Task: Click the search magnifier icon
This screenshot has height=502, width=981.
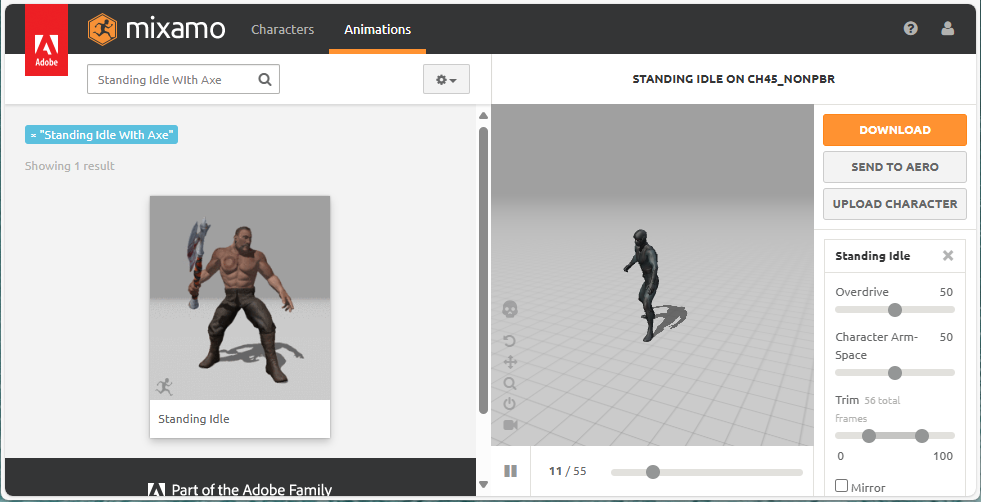Action: tap(265, 79)
